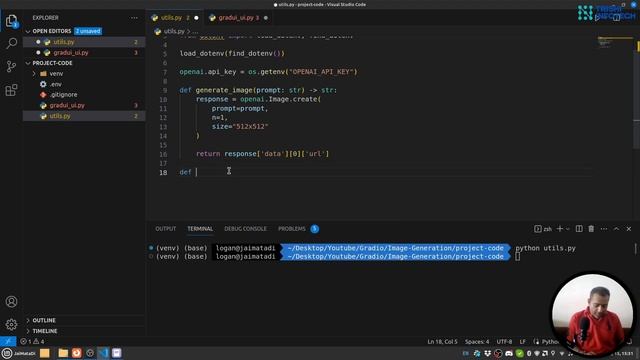Click the unsaved dot on gradui_ui.py tab
The image size is (640, 360).
click(x=266, y=18)
